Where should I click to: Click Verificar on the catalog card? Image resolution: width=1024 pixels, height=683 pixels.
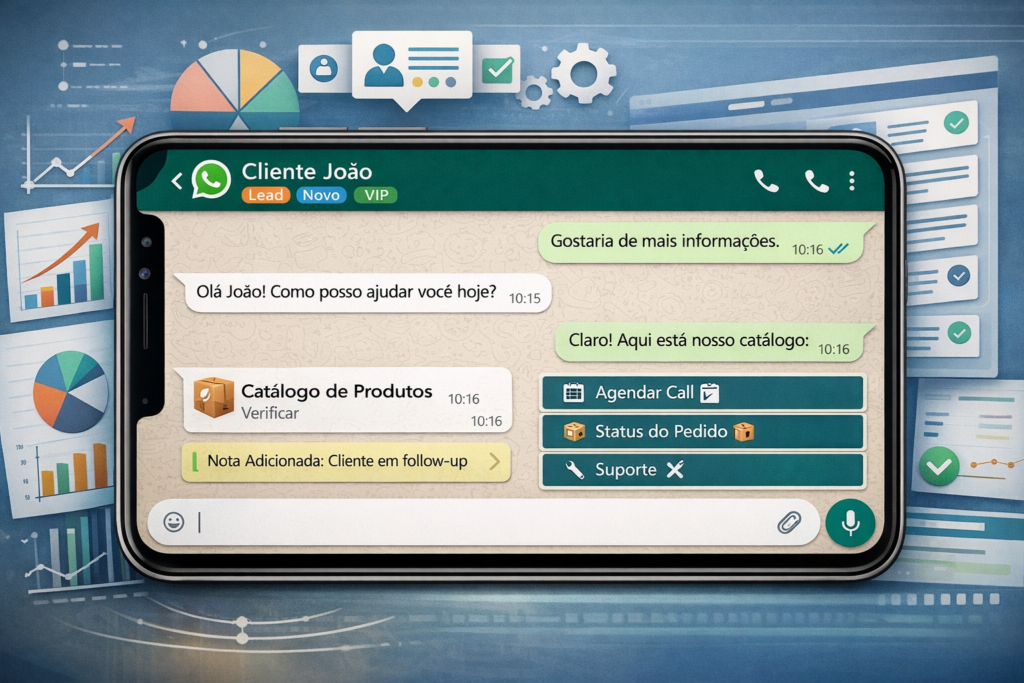click(271, 411)
